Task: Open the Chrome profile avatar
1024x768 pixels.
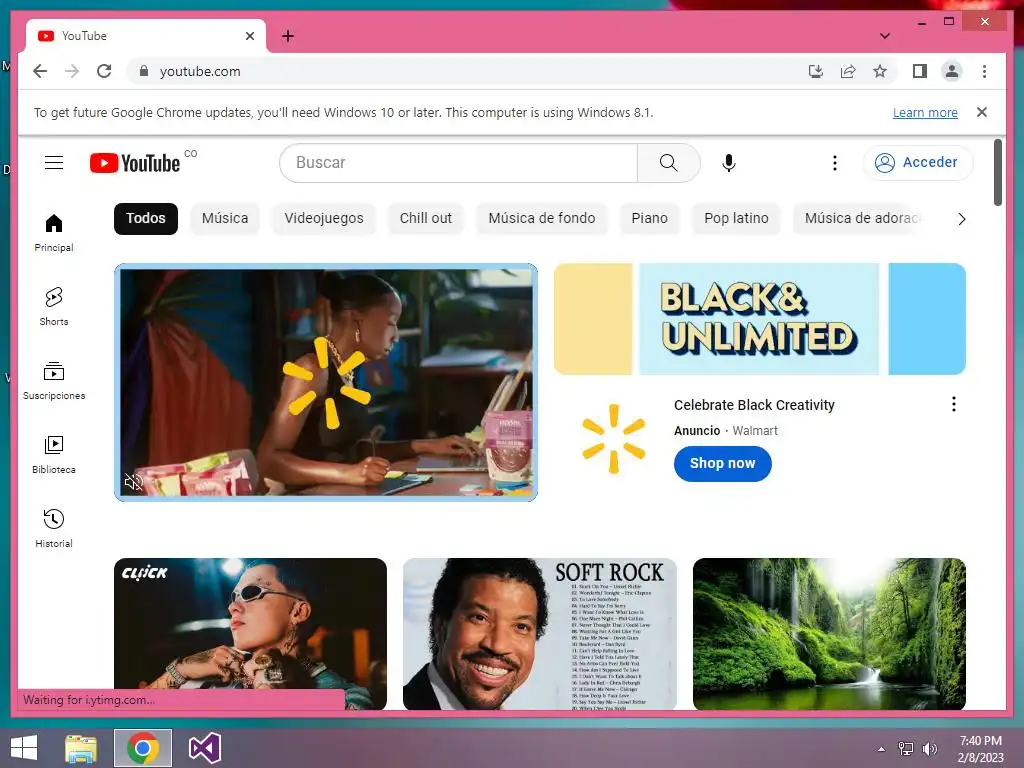Action: 952,71
